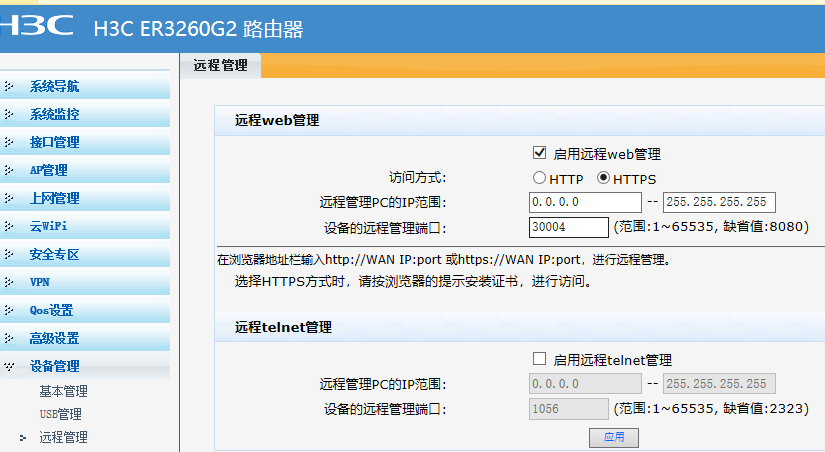Expand the AP管理 menu arrow icon
825x452 pixels.
click(x=9, y=170)
